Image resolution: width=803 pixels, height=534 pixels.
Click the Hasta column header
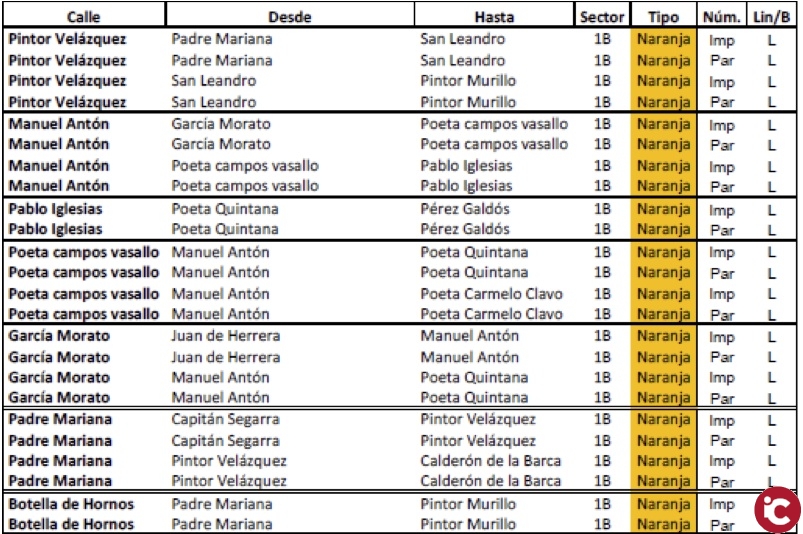pos(494,17)
